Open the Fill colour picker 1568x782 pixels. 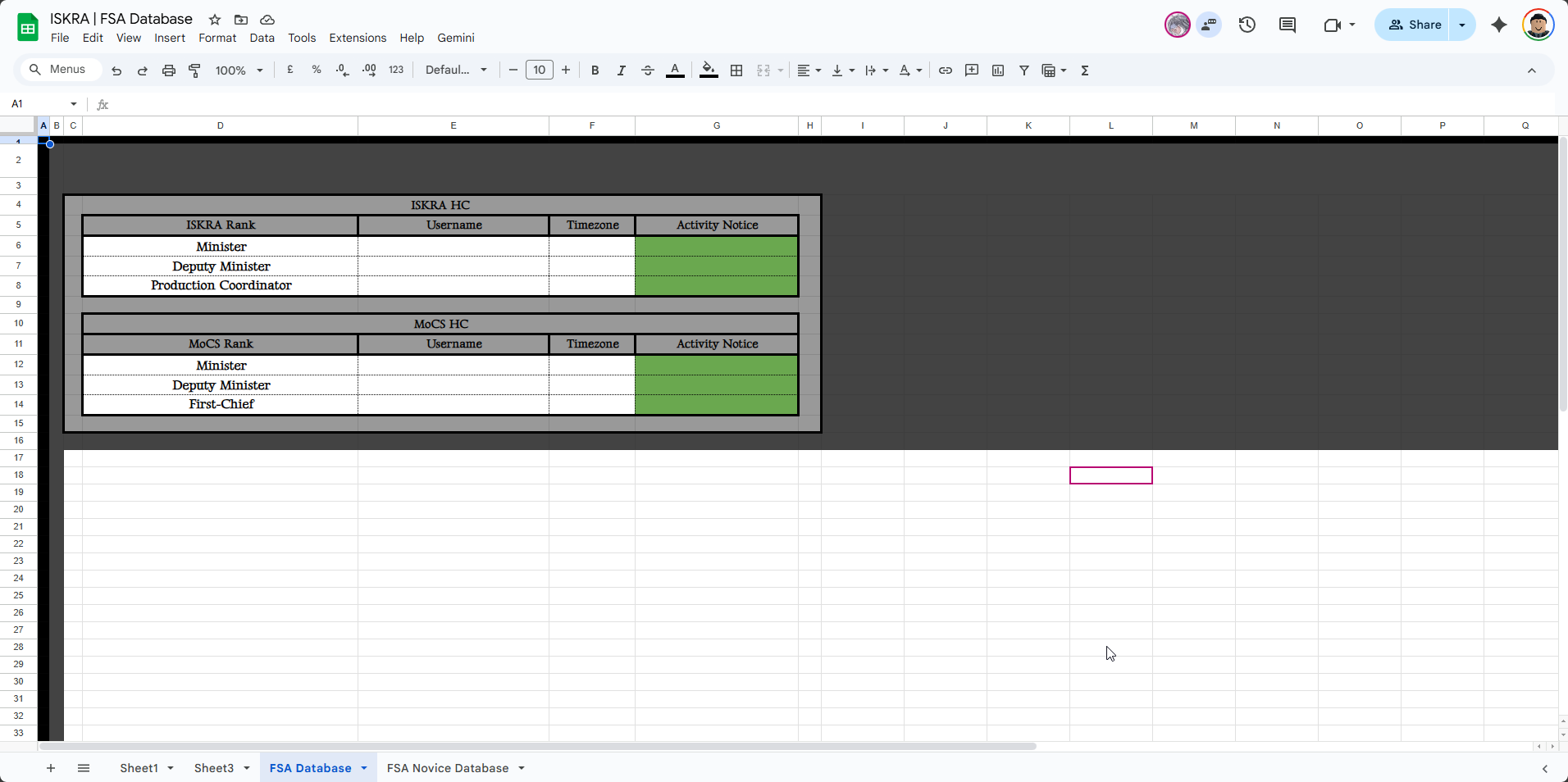(x=709, y=70)
